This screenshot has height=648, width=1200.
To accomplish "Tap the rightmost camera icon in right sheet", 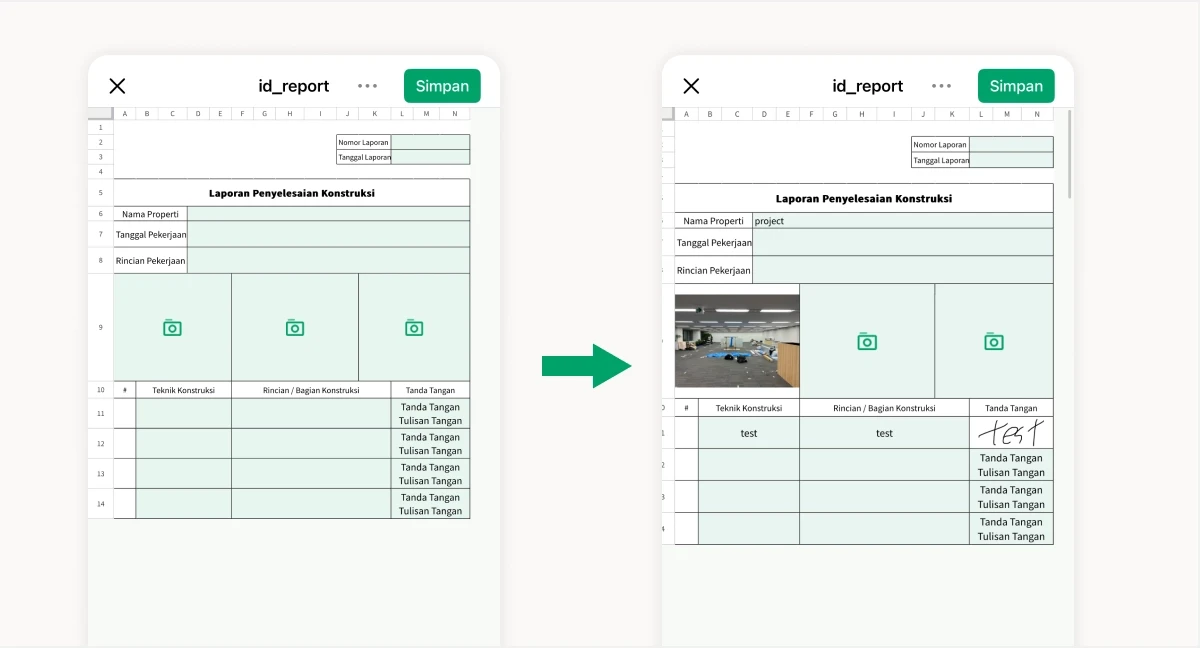I will (993, 342).
